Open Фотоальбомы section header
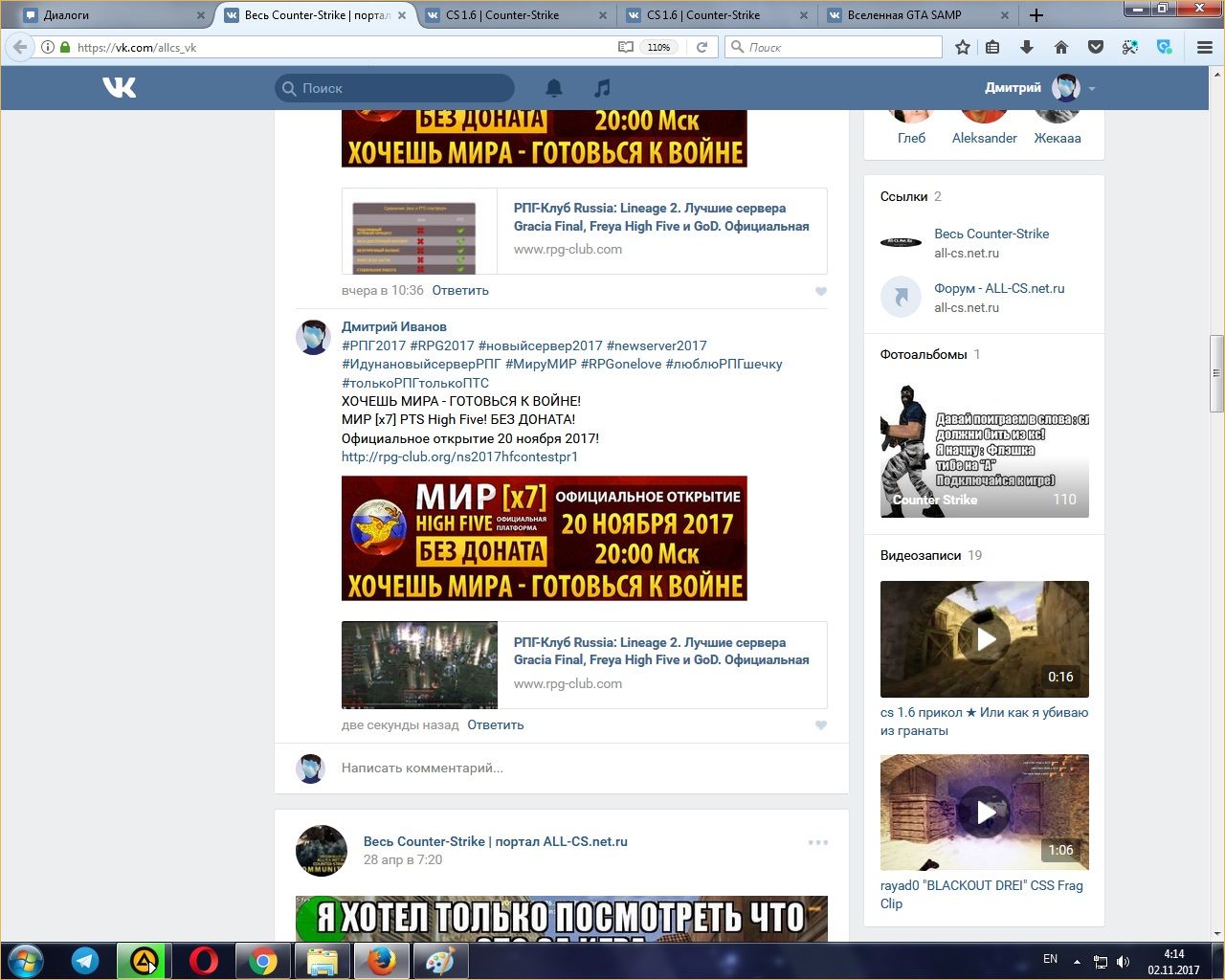This screenshot has height=980, width=1225. click(924, 354)
